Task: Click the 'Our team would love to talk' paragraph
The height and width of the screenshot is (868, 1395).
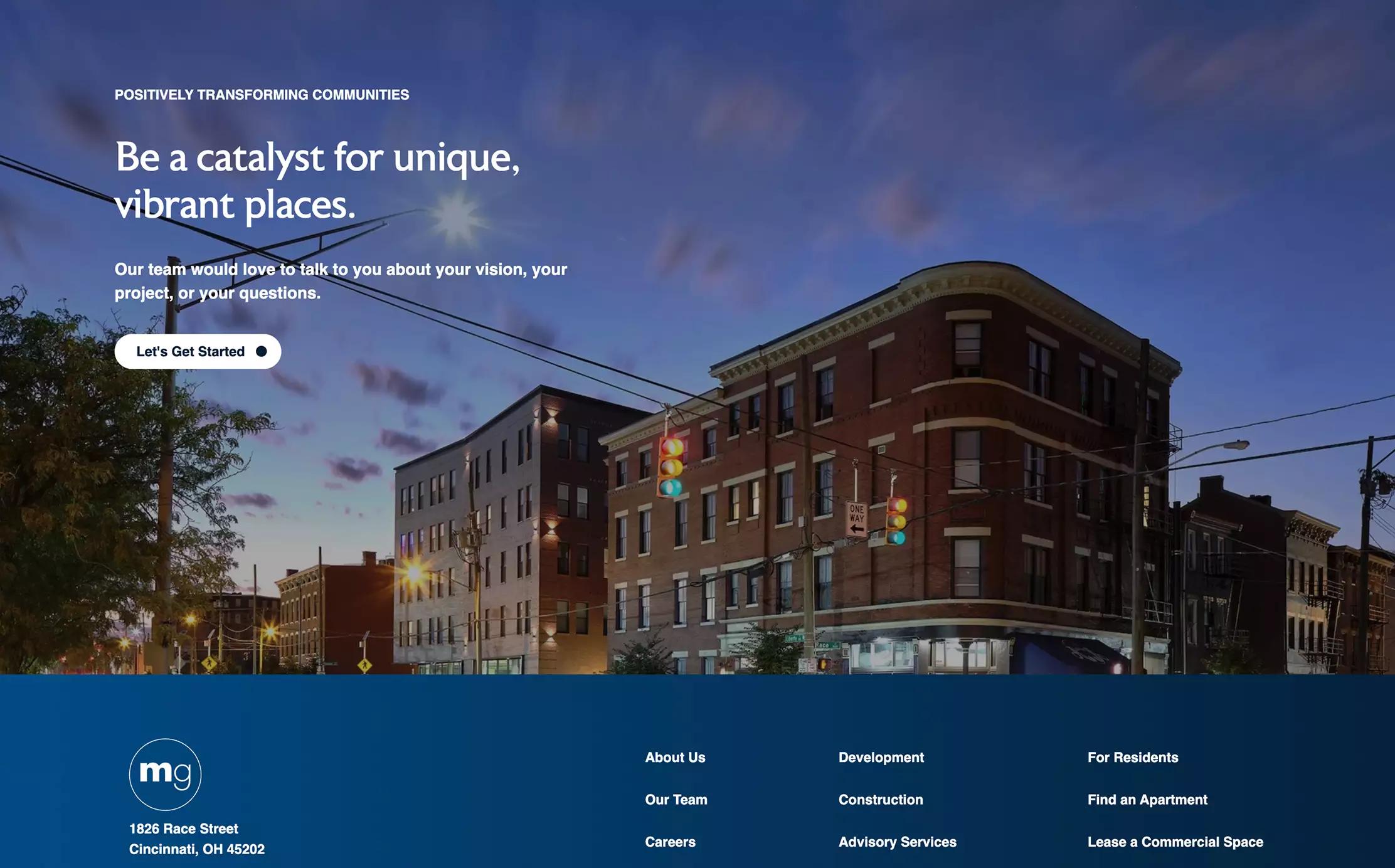Action: [x=341, y=281]
